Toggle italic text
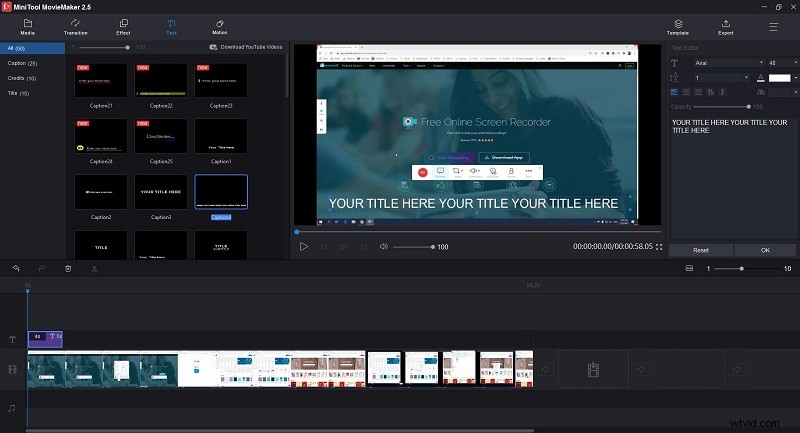 (x=722, y=92)
